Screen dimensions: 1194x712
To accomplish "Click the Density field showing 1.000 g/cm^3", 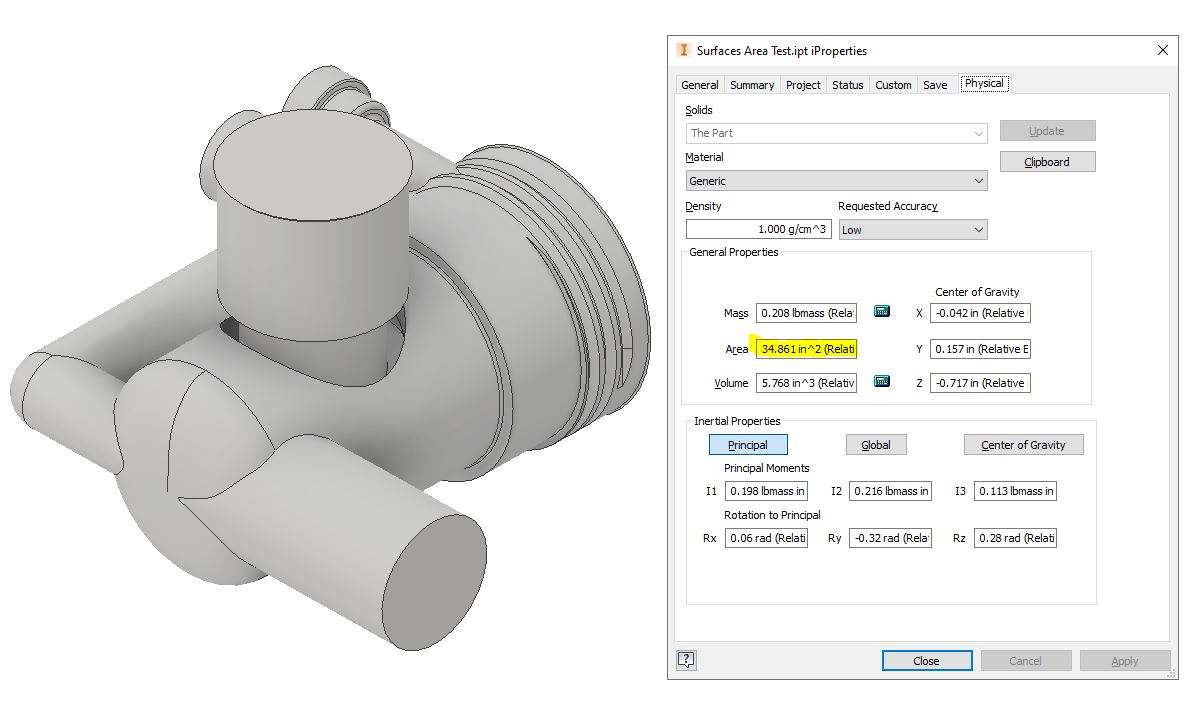I will coord(758,229).
